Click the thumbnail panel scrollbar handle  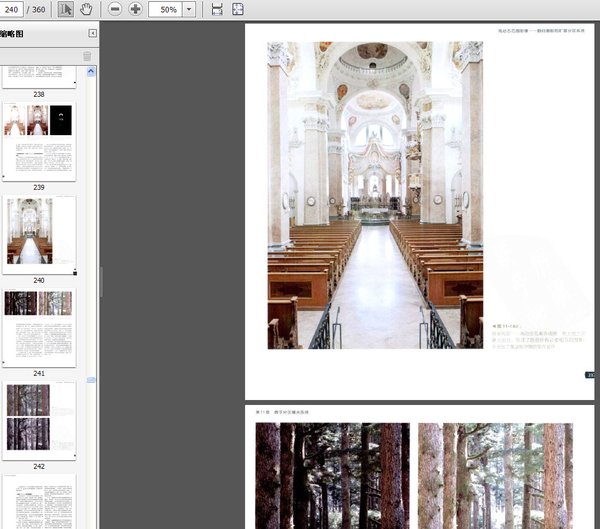91,380
